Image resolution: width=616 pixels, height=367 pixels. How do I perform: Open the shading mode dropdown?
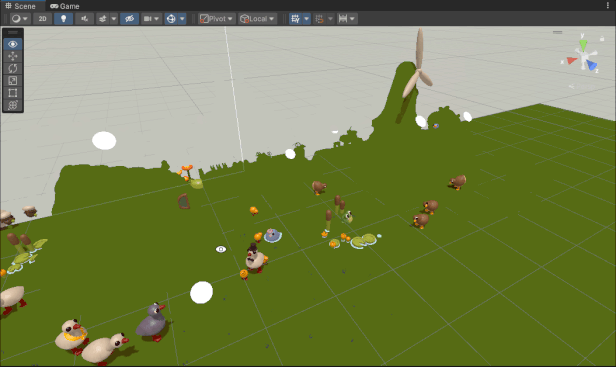[20, 18]
